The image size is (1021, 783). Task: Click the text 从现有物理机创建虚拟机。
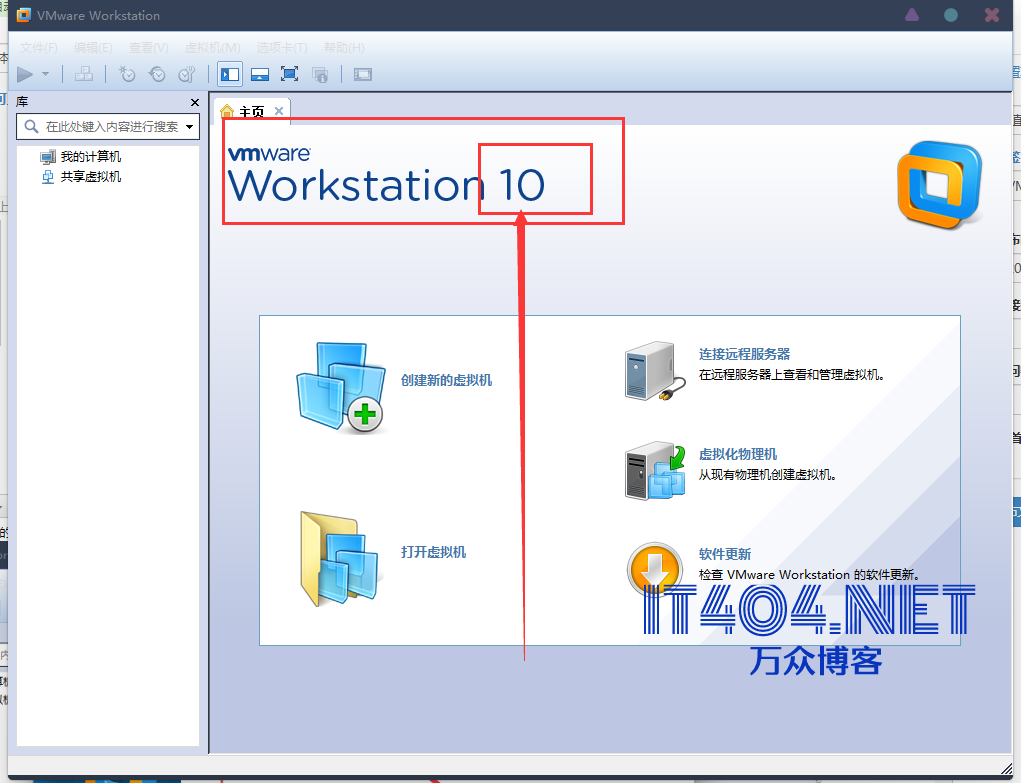(x=767, y=475)
